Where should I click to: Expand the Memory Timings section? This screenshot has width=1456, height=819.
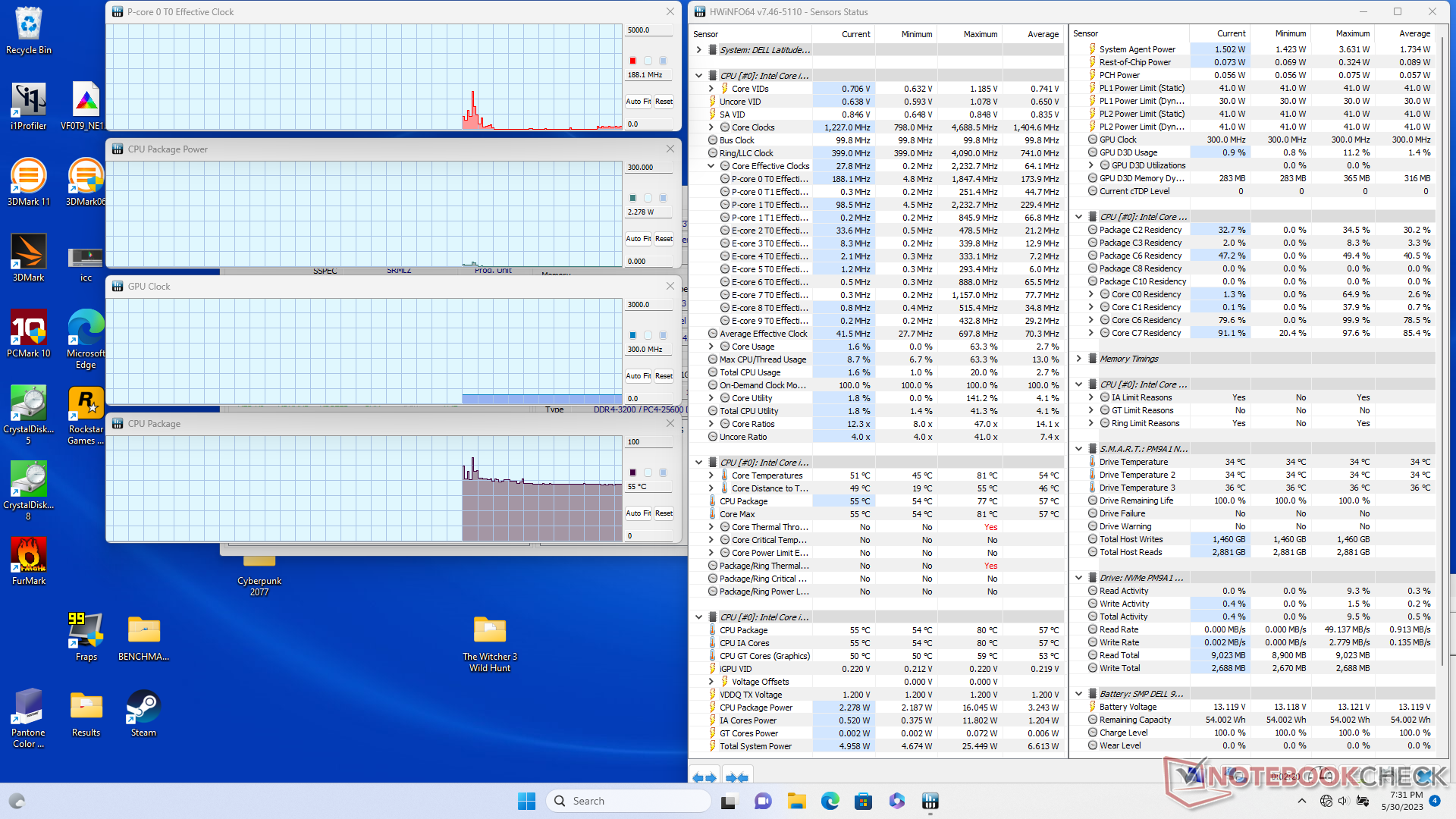pyautogui.click(x=1078, y=359)
